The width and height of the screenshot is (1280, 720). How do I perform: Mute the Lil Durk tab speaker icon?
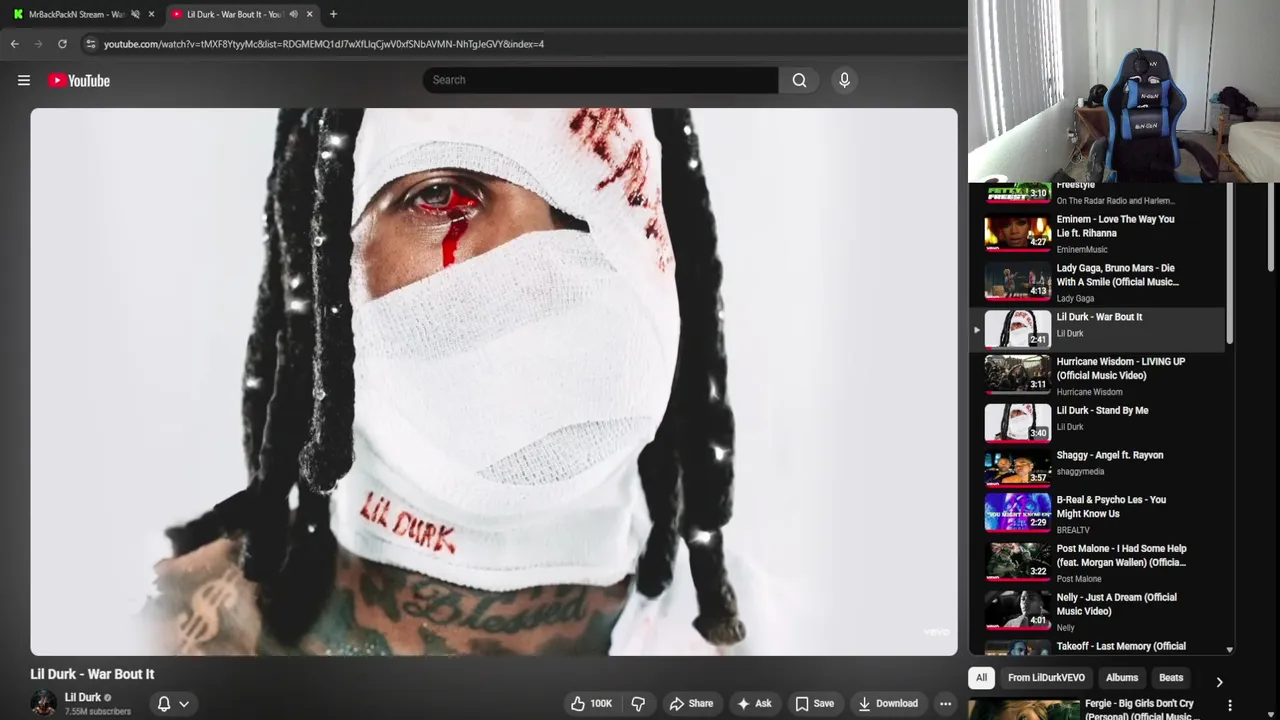click(293, 14)
